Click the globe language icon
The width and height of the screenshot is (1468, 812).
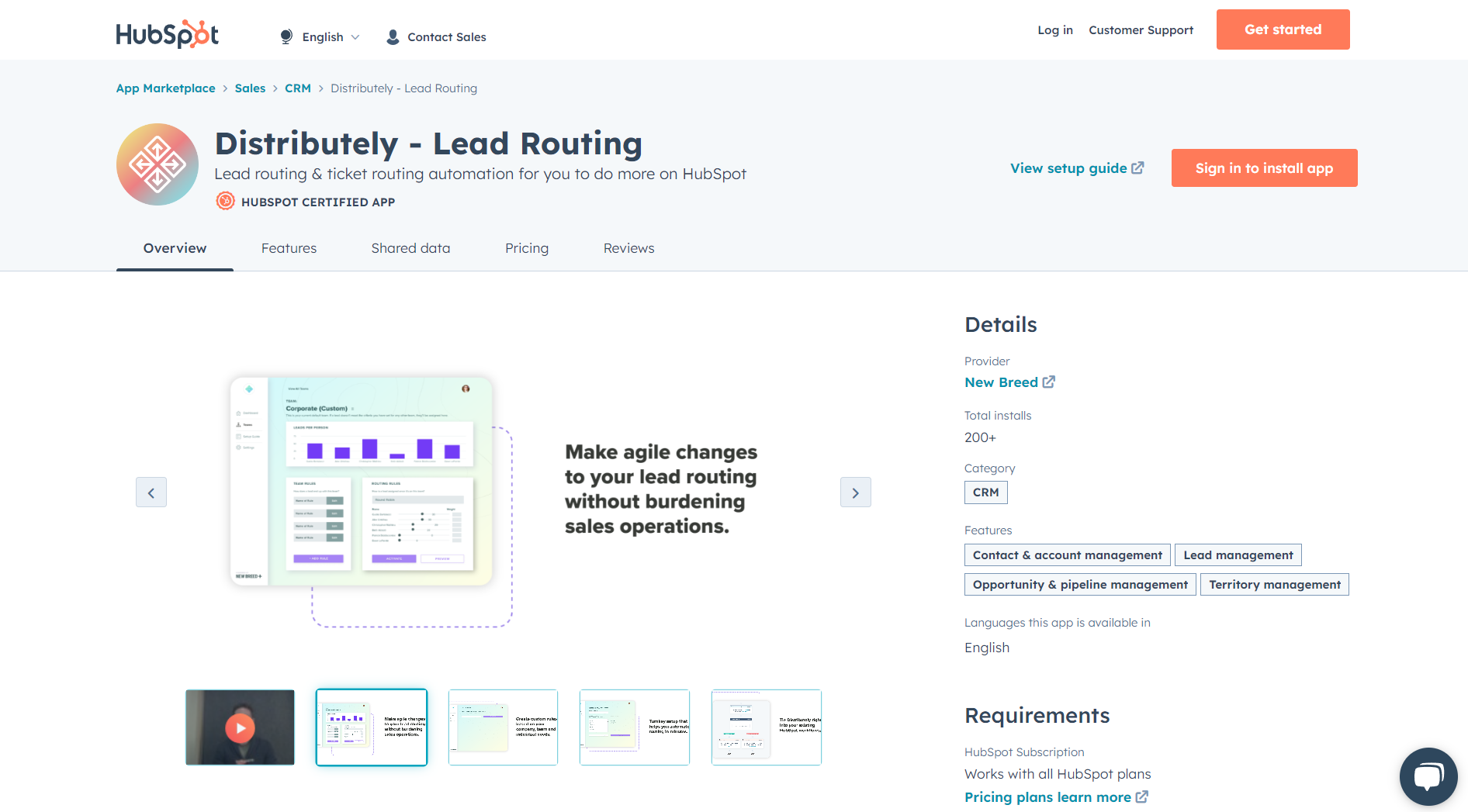(286, 36)
